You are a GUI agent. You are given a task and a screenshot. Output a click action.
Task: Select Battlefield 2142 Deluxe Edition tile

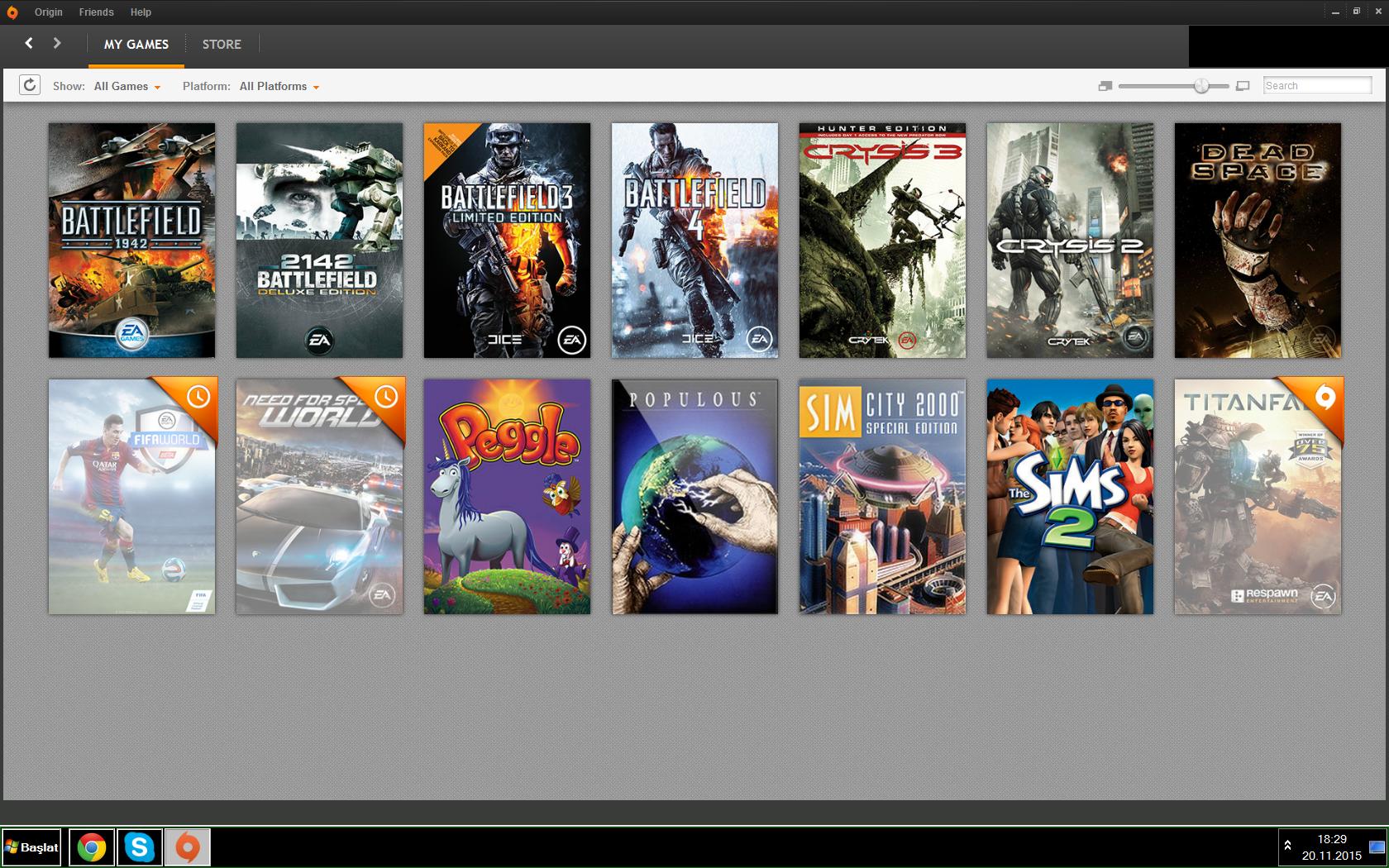[319, 241]
